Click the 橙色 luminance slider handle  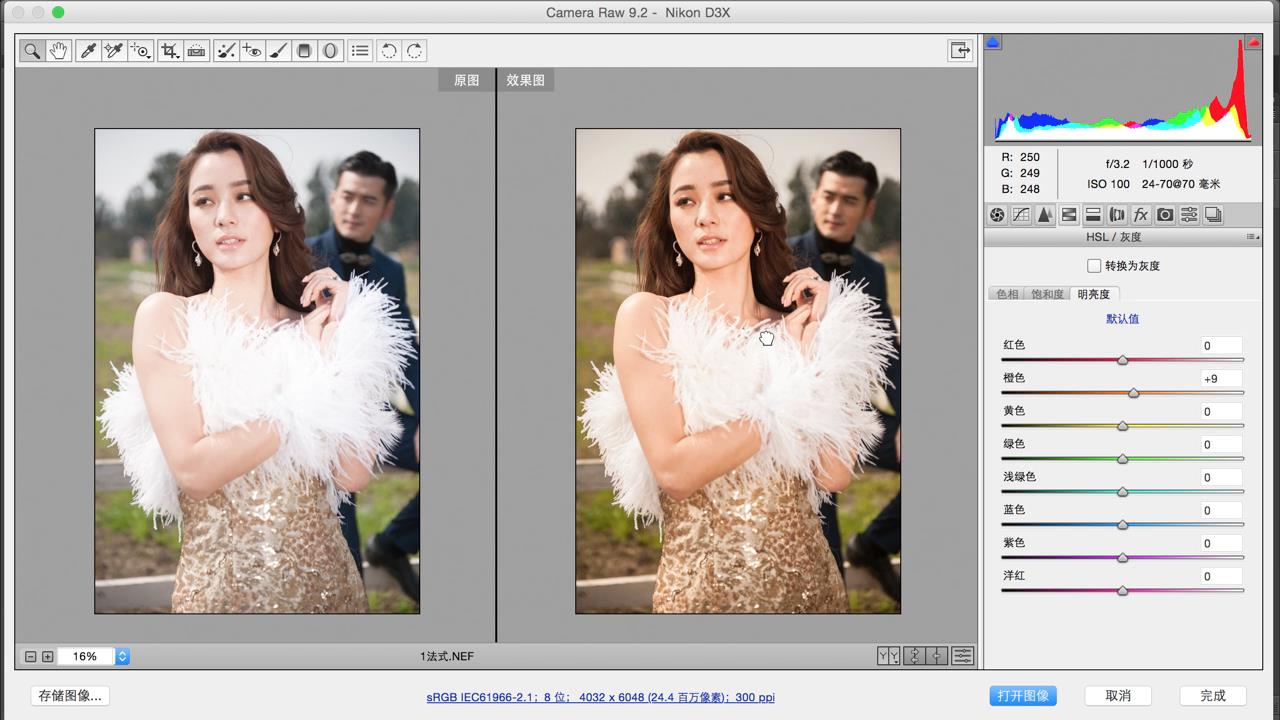pyautogui.click(x=1133, y=393)
